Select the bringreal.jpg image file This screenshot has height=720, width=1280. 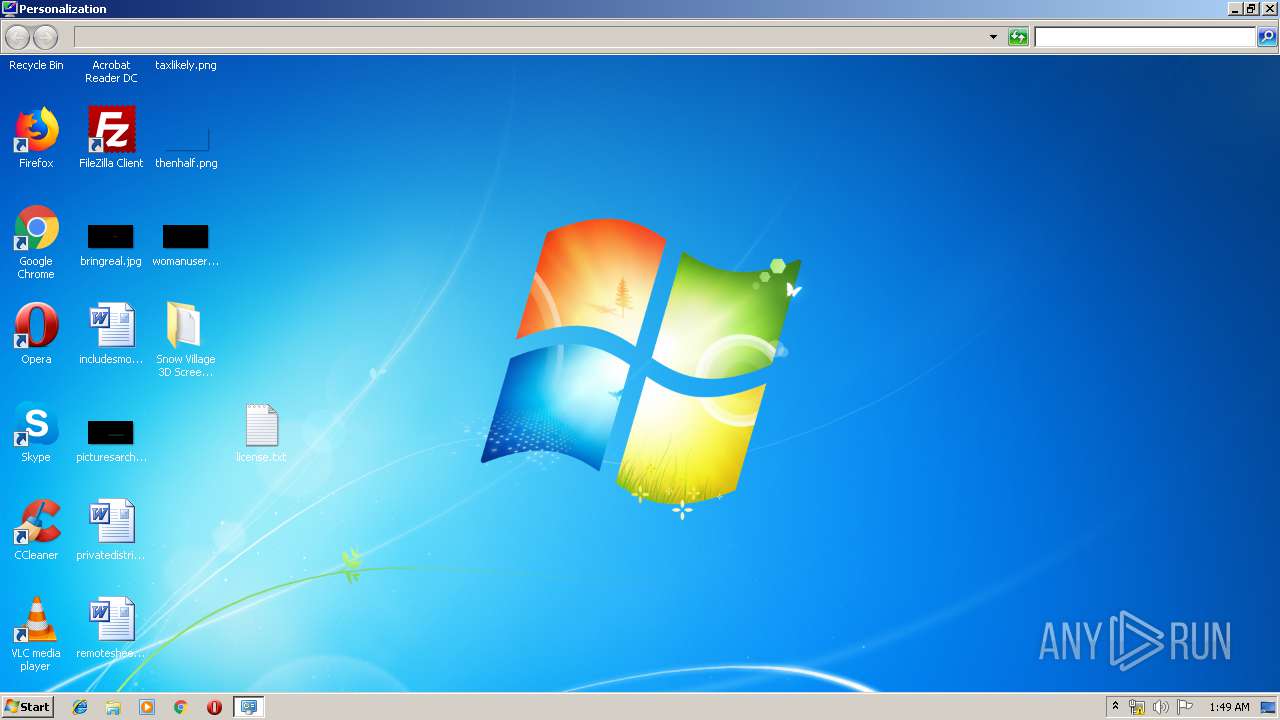click(x=111, y=245)
